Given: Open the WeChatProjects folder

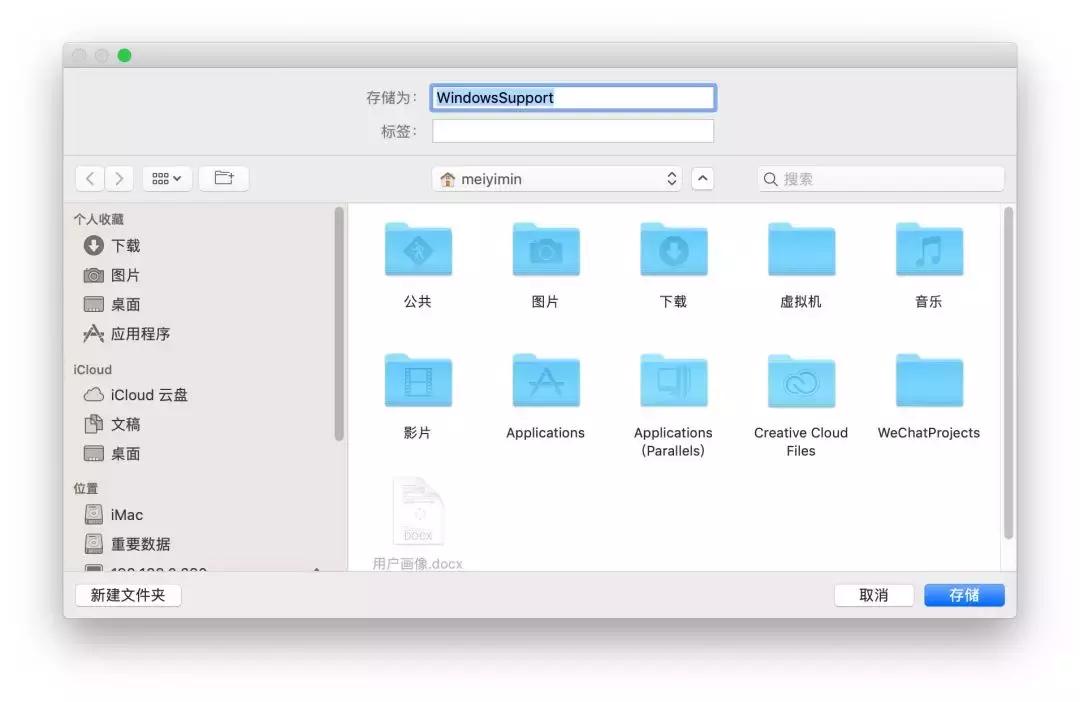Looking at the screenshot, I should (929, 382).
